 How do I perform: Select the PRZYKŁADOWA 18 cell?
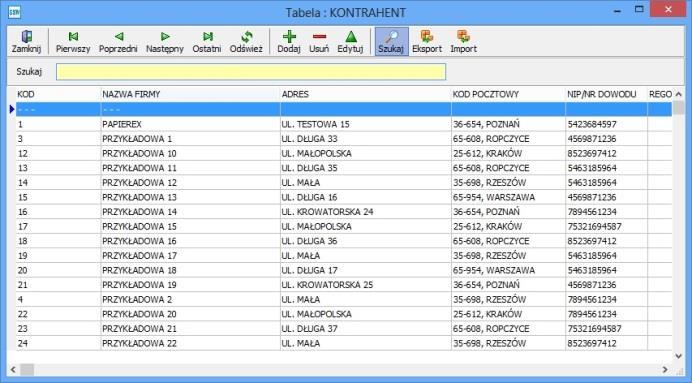click(x=190, y=270)
